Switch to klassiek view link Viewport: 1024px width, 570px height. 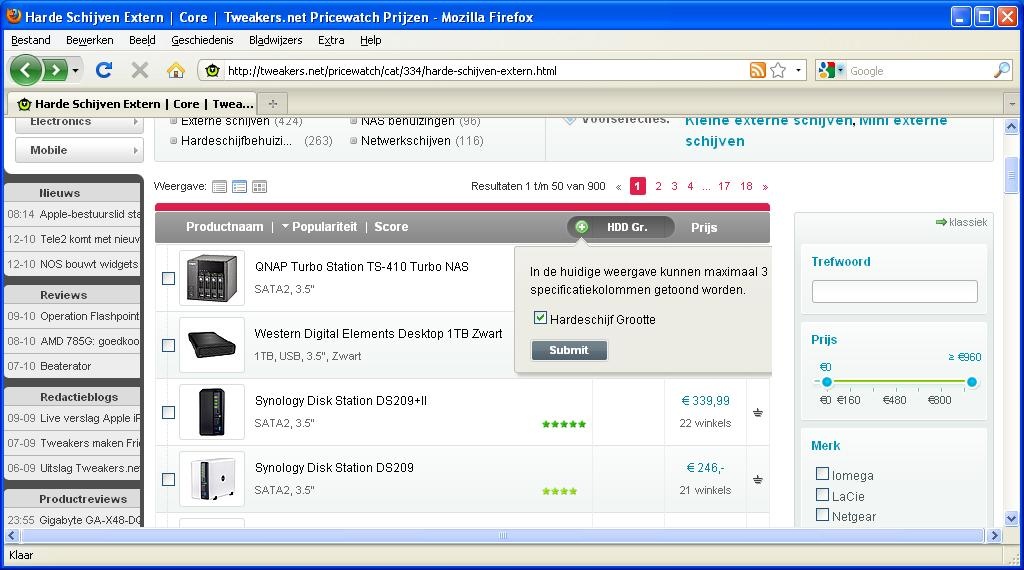pos(961,222)
